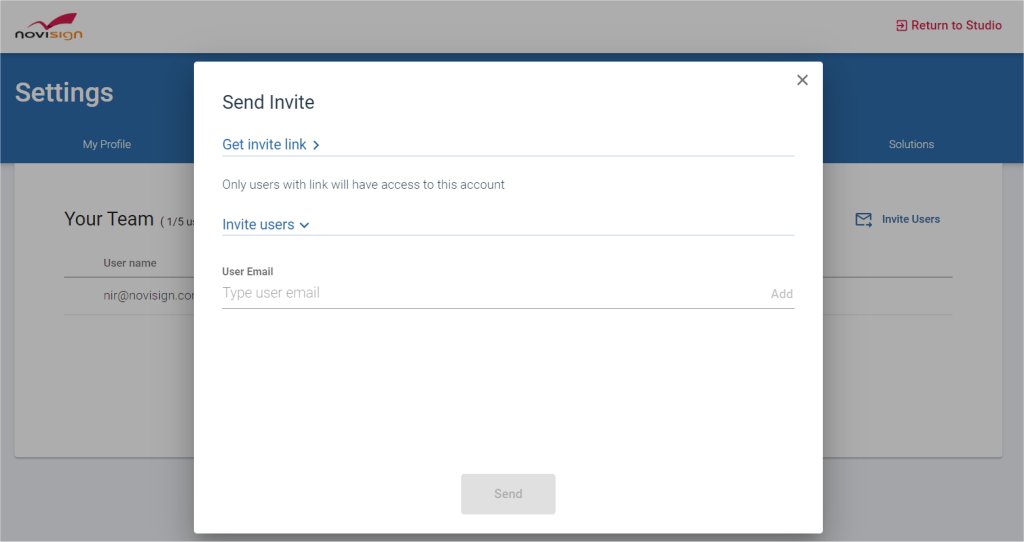Screen dimensions: 1024x542
Task: Collapse the Invite users section
Action: [x=265, y=224]
